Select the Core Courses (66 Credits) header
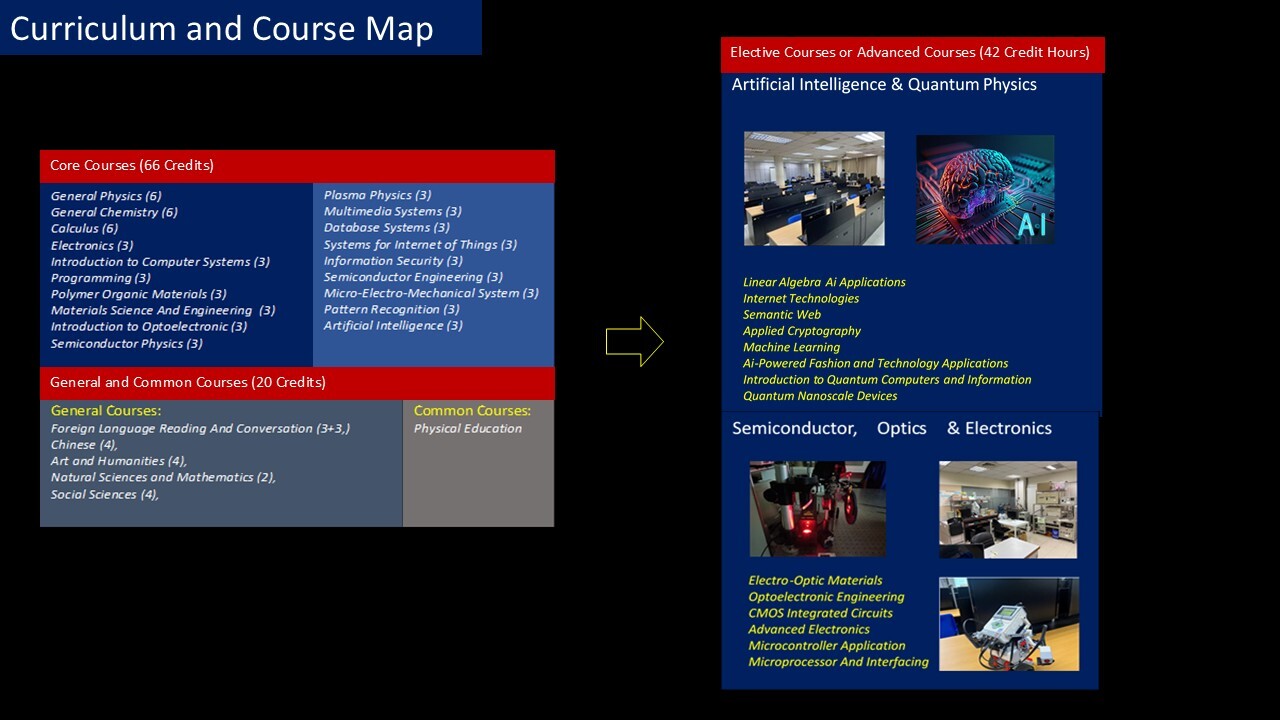1280x720 pixels. click(132, 166)
